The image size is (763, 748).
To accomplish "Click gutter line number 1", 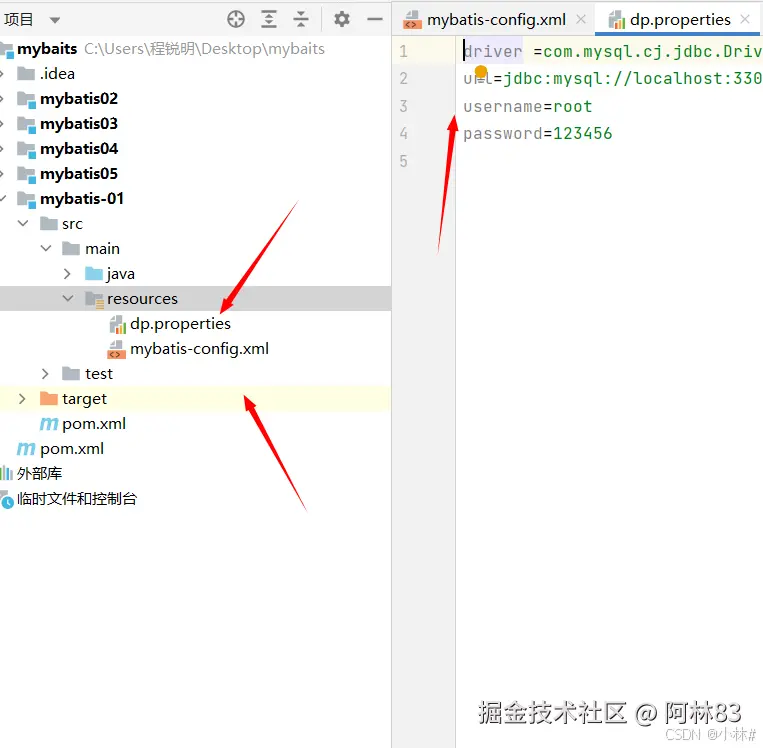I will tap(403, 51).
